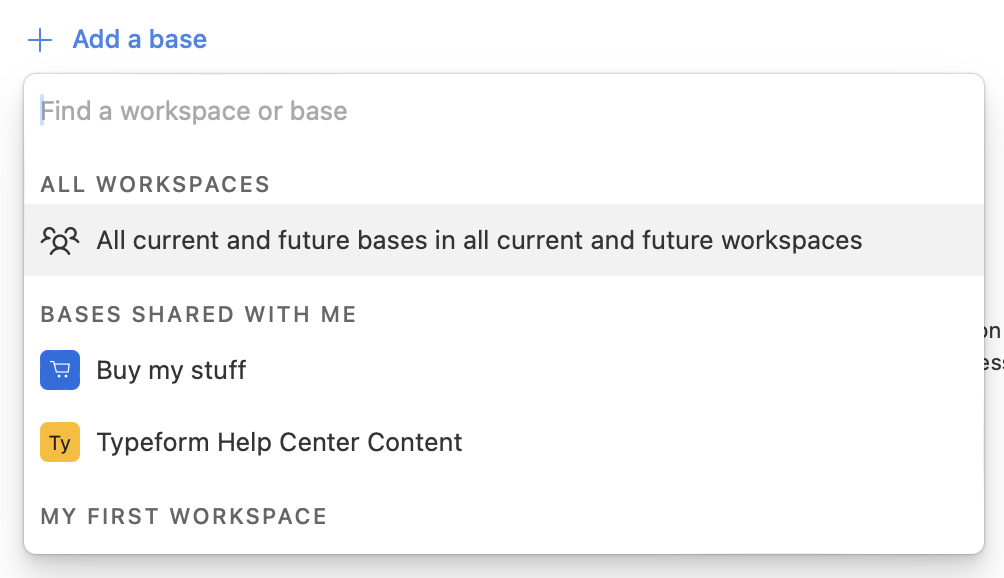The image size is (1004, 578).
Task: Click the yellow Ty base icon
Action: (x=60, y=442)
